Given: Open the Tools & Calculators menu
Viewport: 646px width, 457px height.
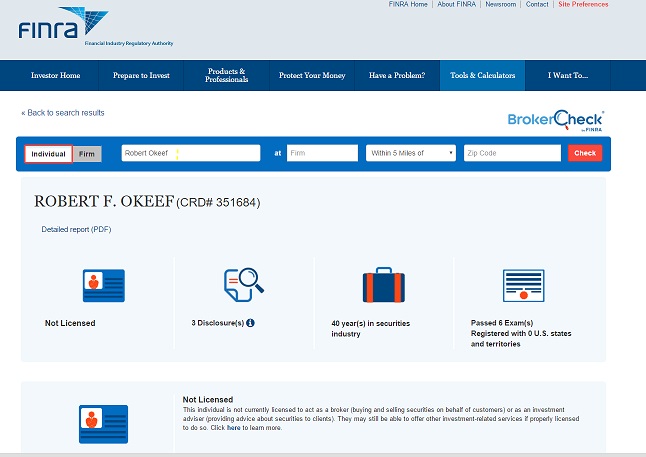Looking at the screenshot, I should click(482, 75).
